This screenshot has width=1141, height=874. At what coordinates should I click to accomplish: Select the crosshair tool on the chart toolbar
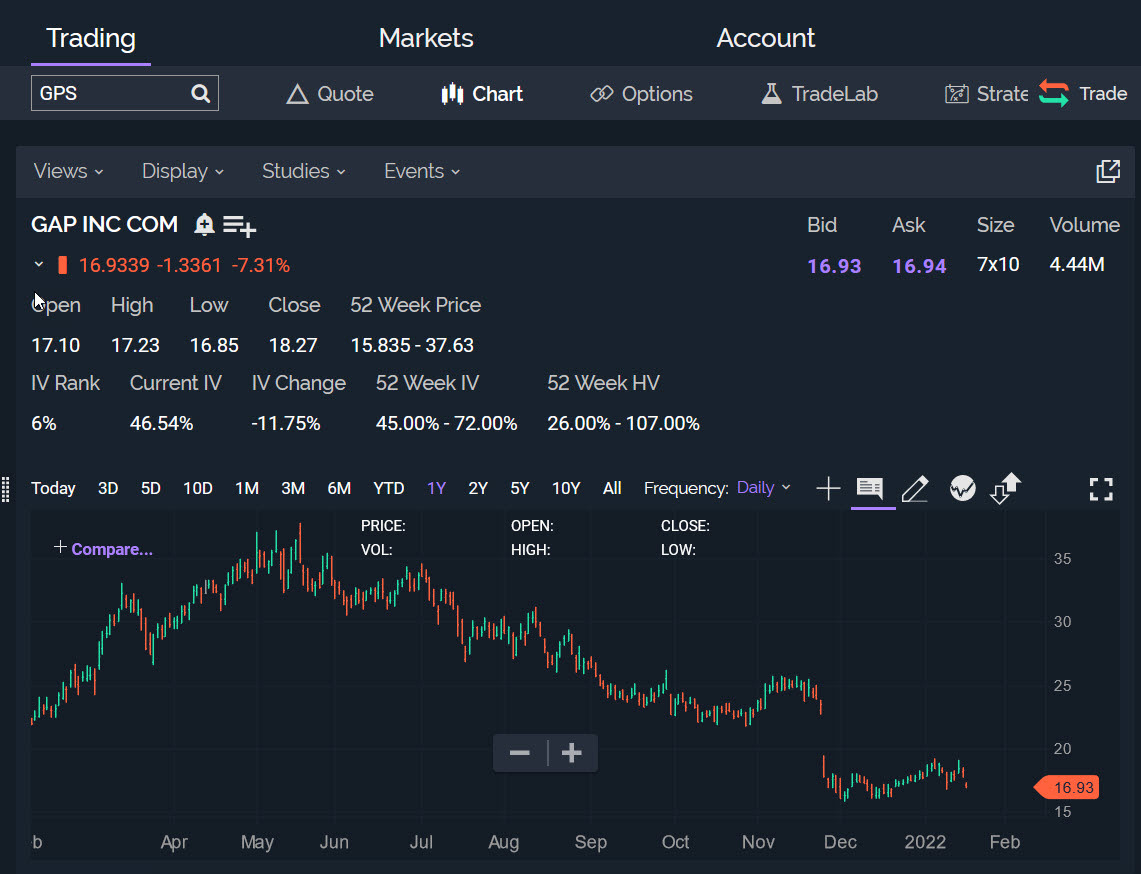[828, 488]
